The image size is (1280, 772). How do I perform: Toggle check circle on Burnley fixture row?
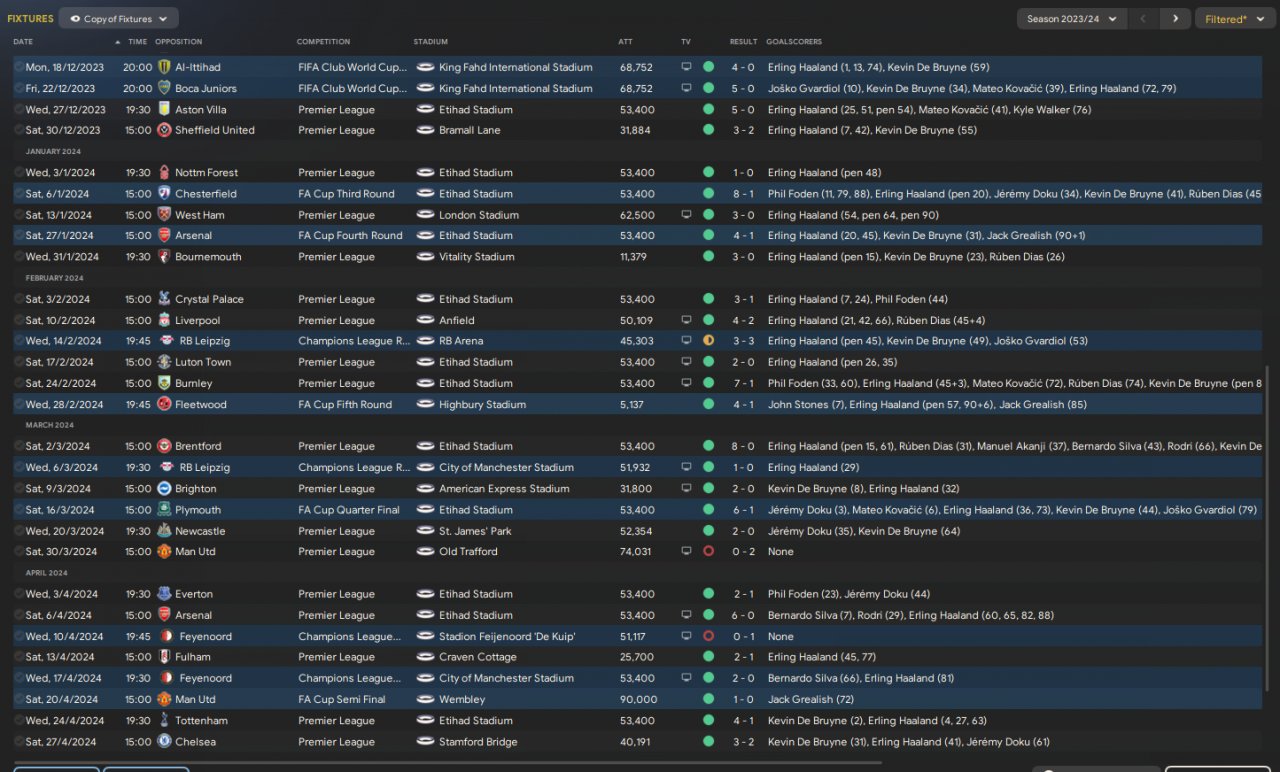(x=19, y=383)
